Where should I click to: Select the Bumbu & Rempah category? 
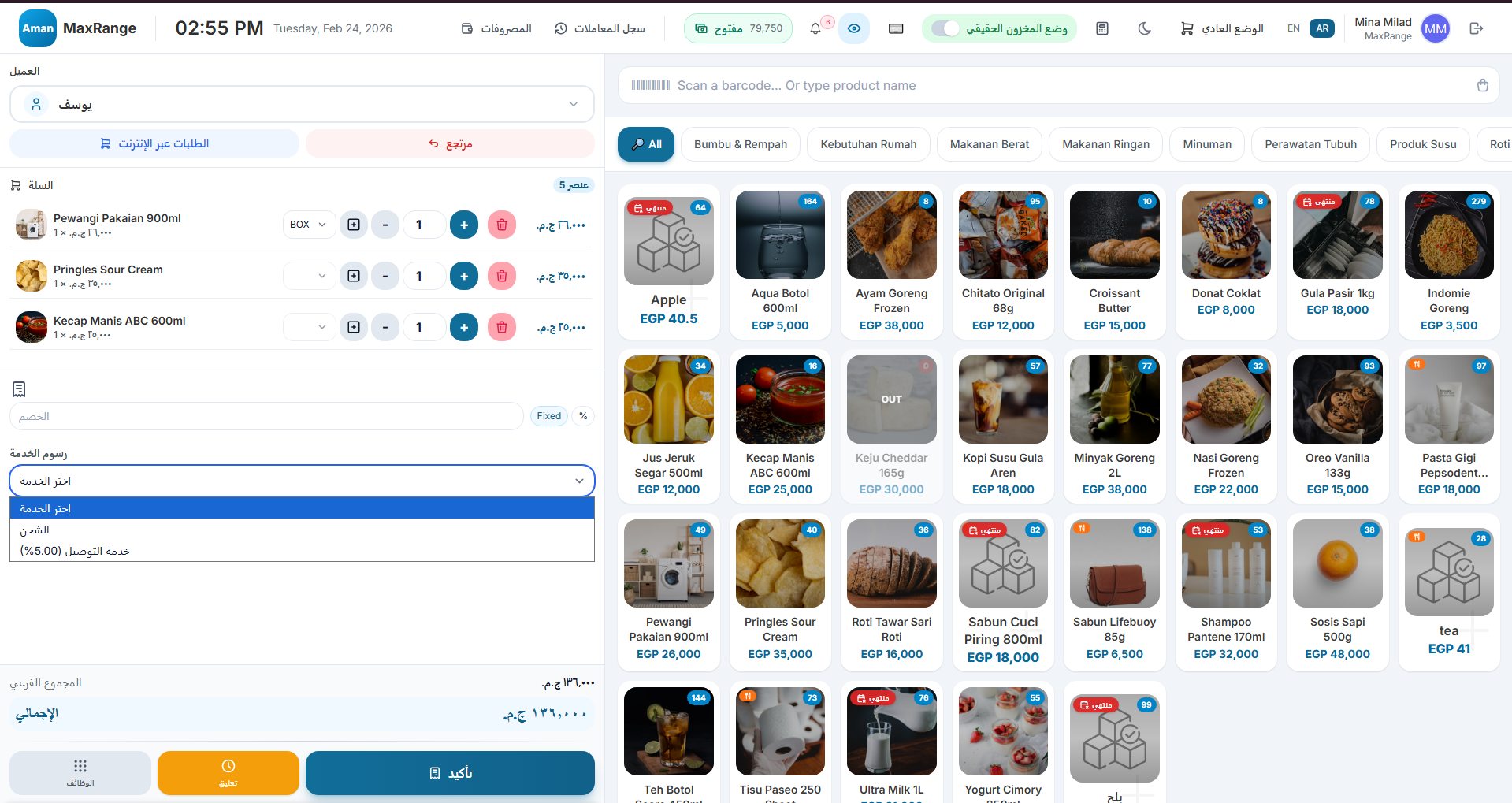tap(740, 144)
